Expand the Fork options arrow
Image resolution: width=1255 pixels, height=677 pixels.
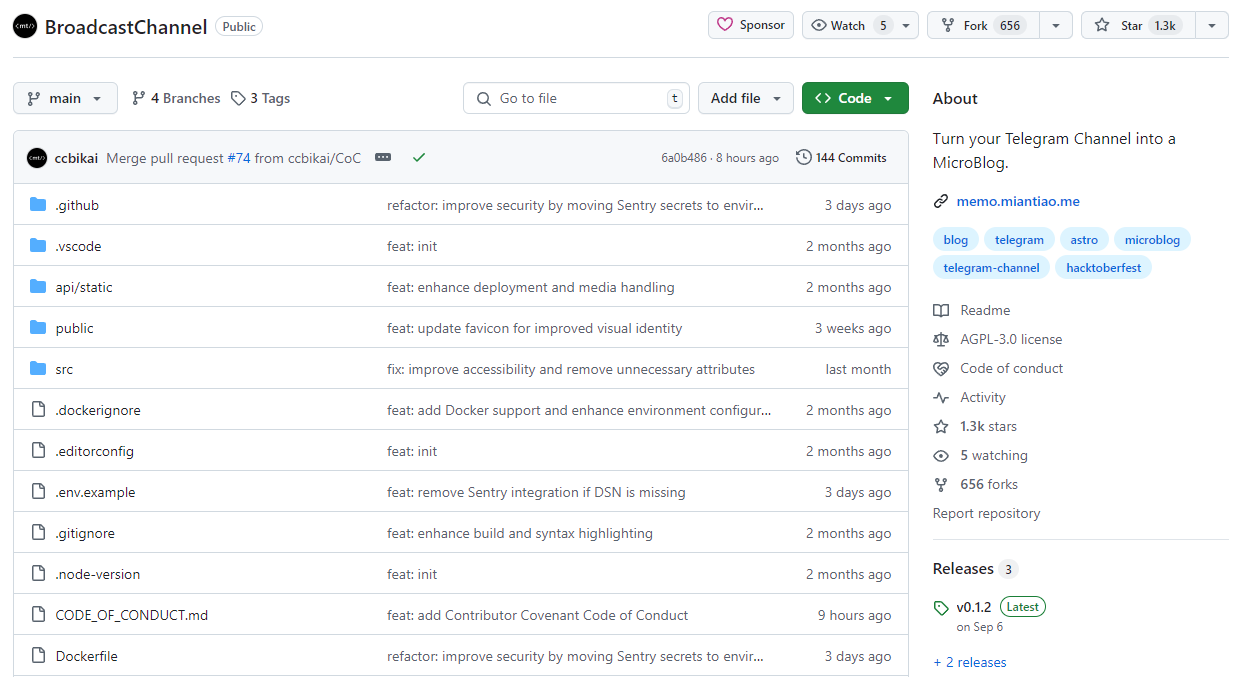pos(1056,25)
